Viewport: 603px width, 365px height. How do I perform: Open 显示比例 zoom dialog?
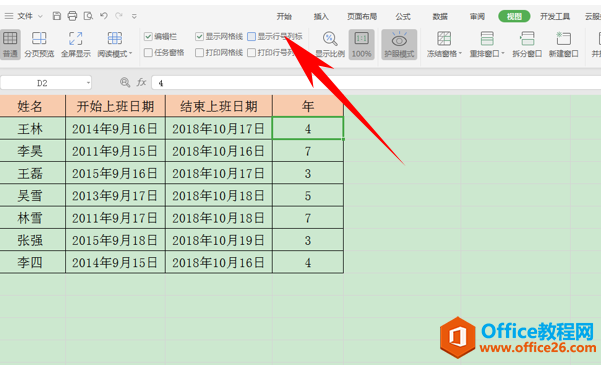coord(330,45)
